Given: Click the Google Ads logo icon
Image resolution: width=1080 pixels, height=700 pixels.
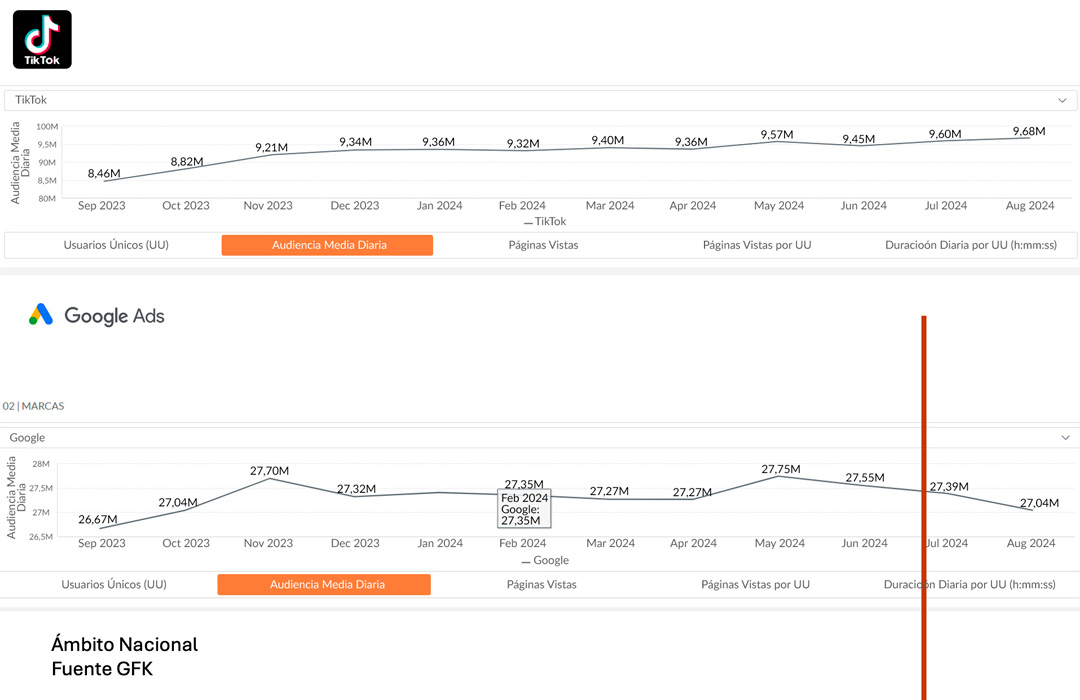Looking at the screenshot, I should [41, 315].
